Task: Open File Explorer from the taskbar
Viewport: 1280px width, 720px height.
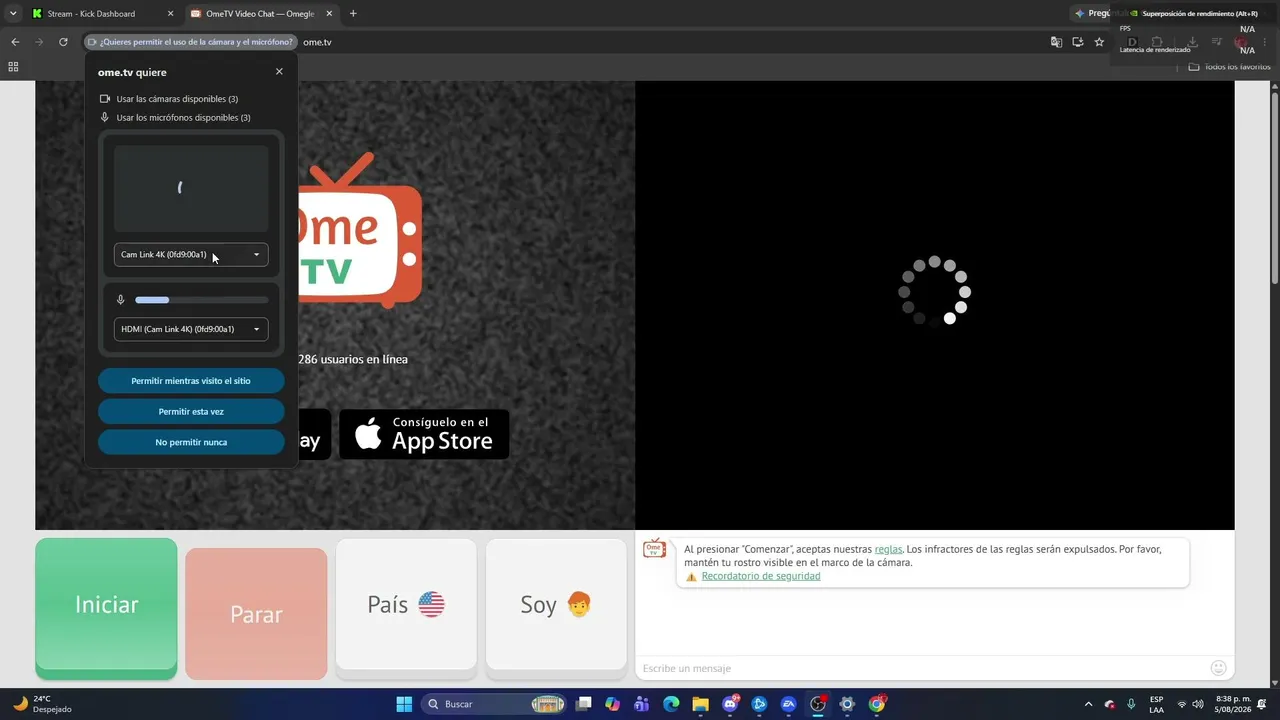Action: pyautogui.click(x=701, y=704)
